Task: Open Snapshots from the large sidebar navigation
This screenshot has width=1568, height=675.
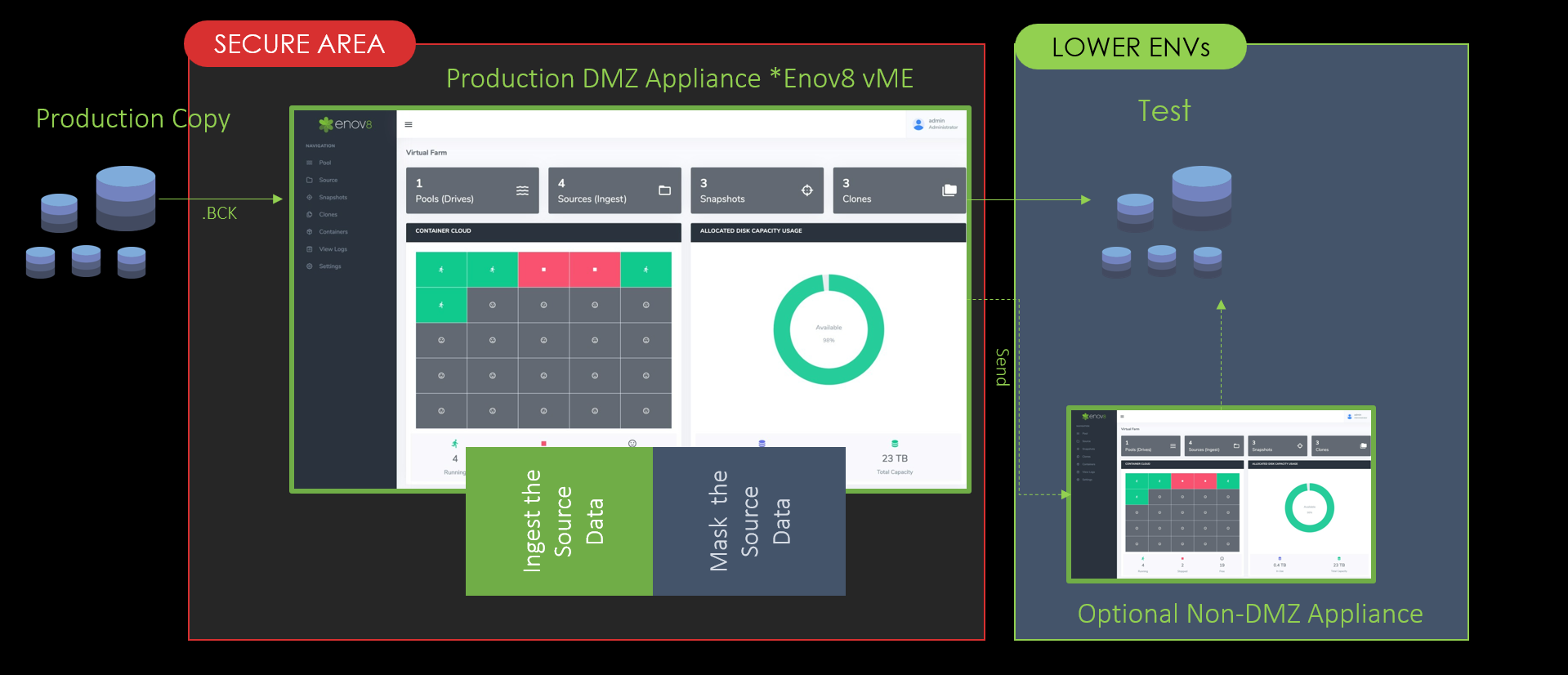Action: point(333,197)
